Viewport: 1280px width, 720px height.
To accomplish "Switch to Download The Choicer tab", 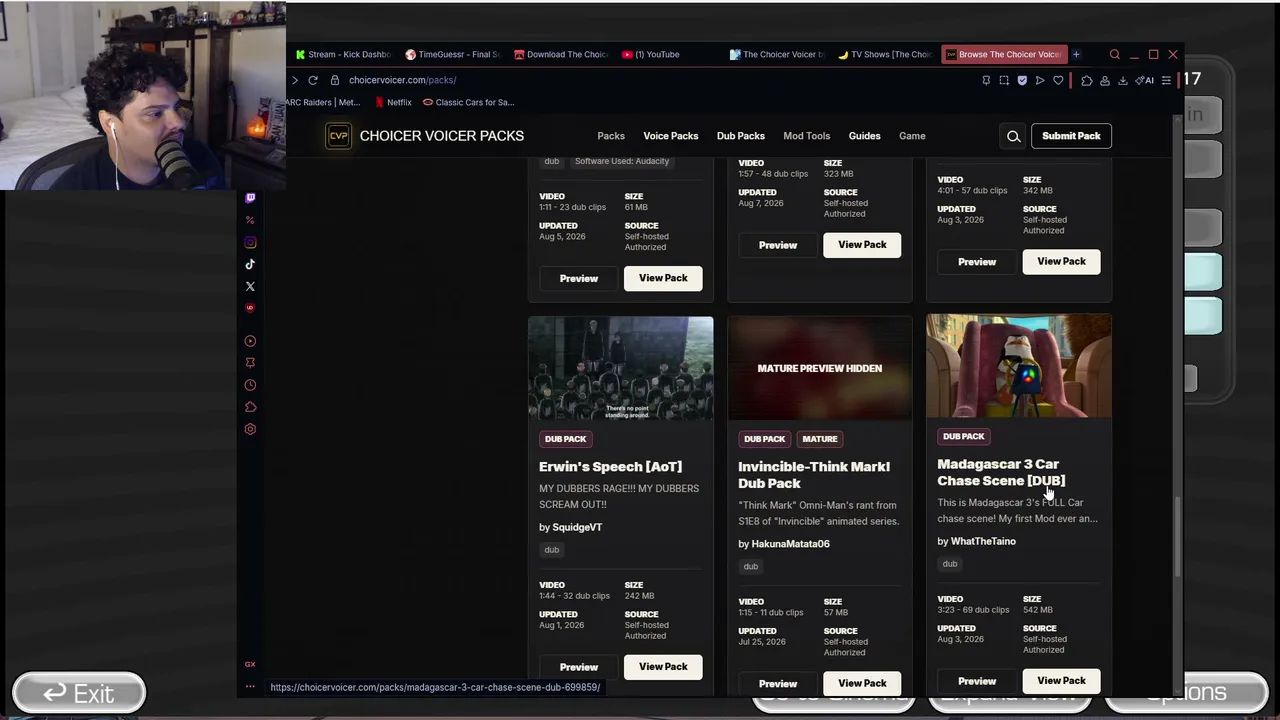I will coord(561,54).
